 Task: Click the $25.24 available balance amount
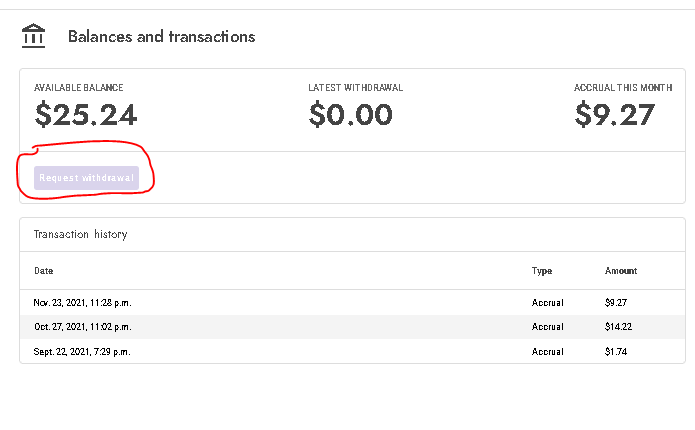tap(86, 114)
